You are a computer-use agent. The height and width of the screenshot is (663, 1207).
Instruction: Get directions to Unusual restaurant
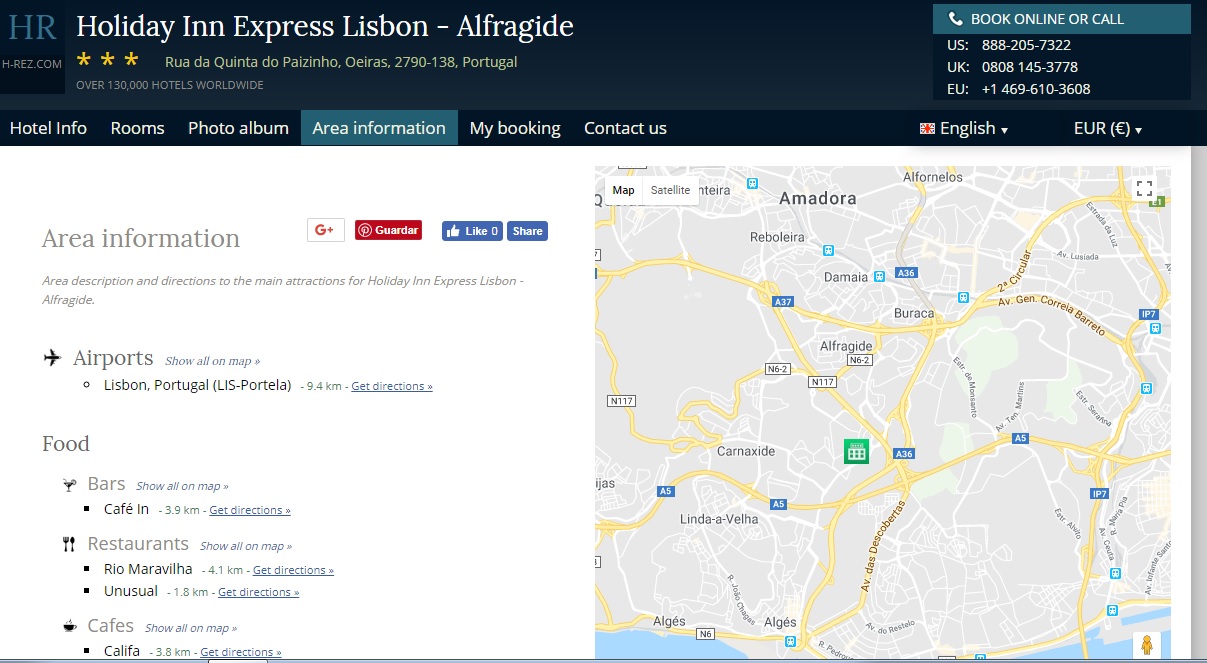258,592
